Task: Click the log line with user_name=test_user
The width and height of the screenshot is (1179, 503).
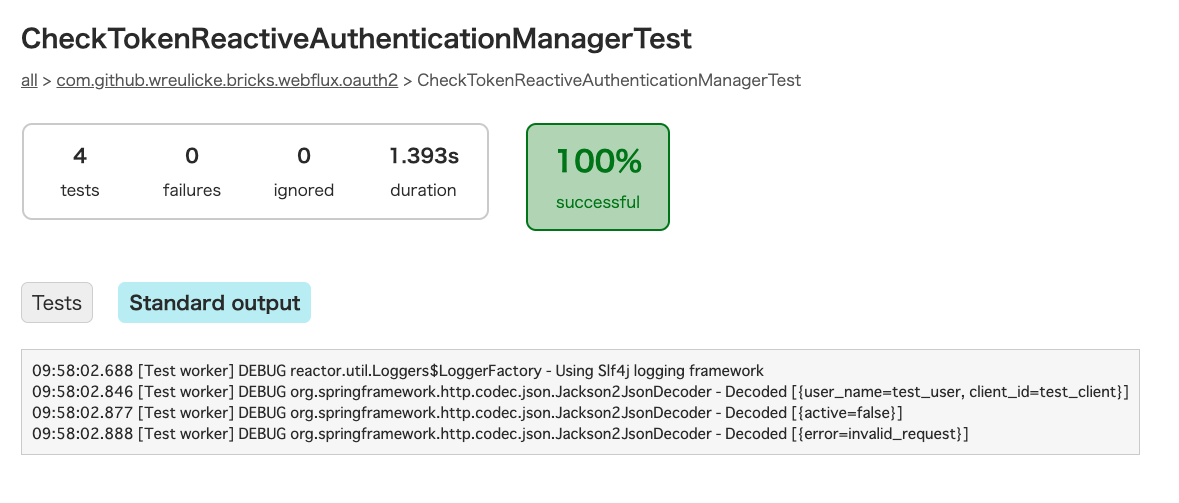Action: [580, 392]
